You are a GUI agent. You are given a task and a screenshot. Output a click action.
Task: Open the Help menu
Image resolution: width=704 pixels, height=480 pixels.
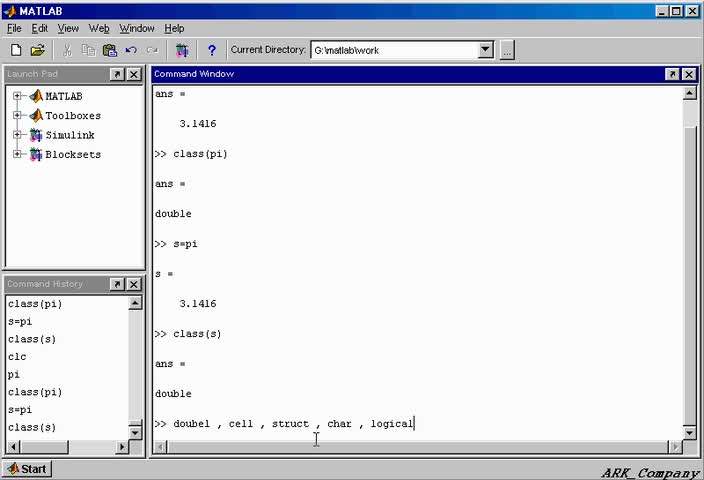point(174,29)
